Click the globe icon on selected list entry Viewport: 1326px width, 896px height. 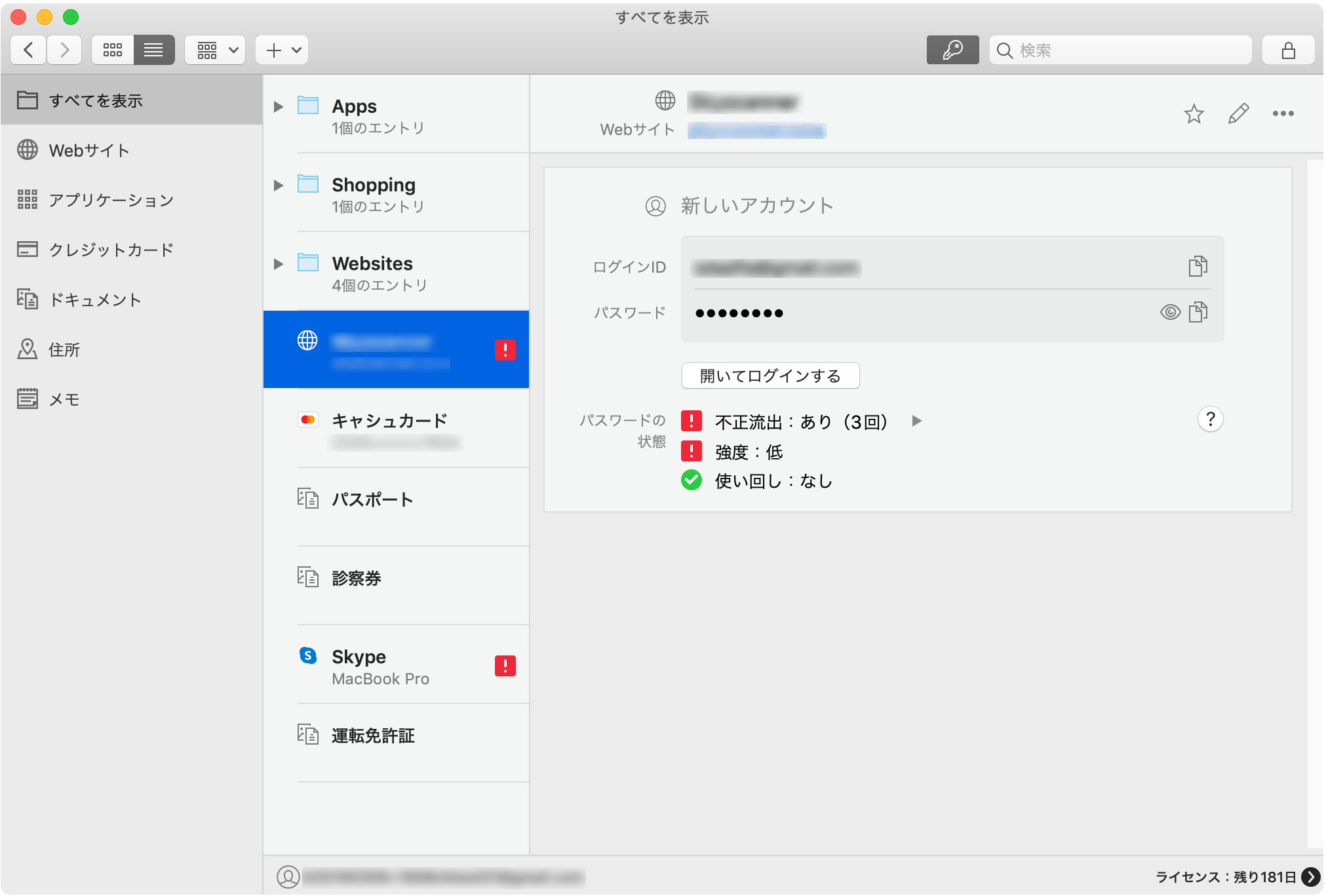click(x=307, y=340)
